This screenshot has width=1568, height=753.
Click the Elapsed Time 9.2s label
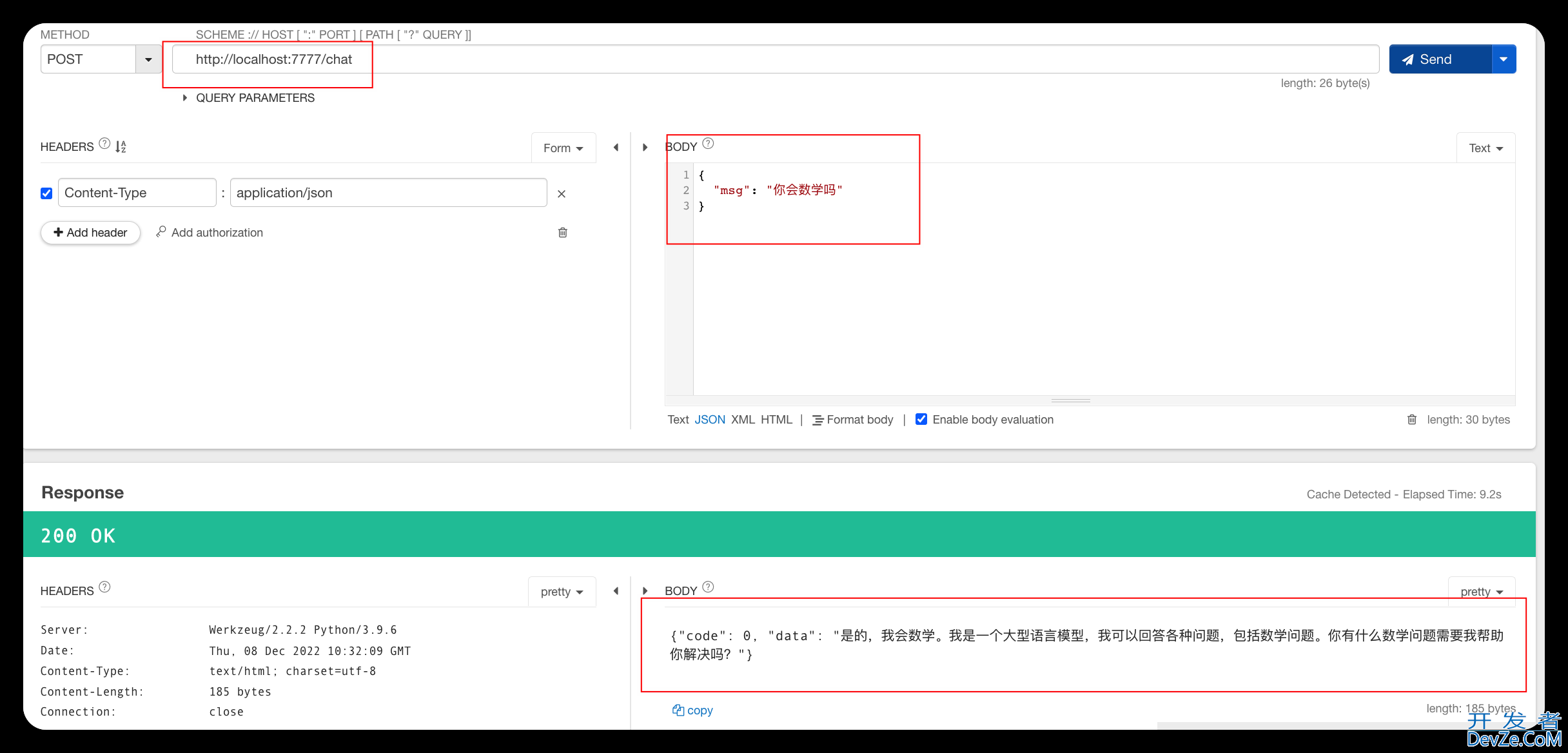(x=1452, y=494)
